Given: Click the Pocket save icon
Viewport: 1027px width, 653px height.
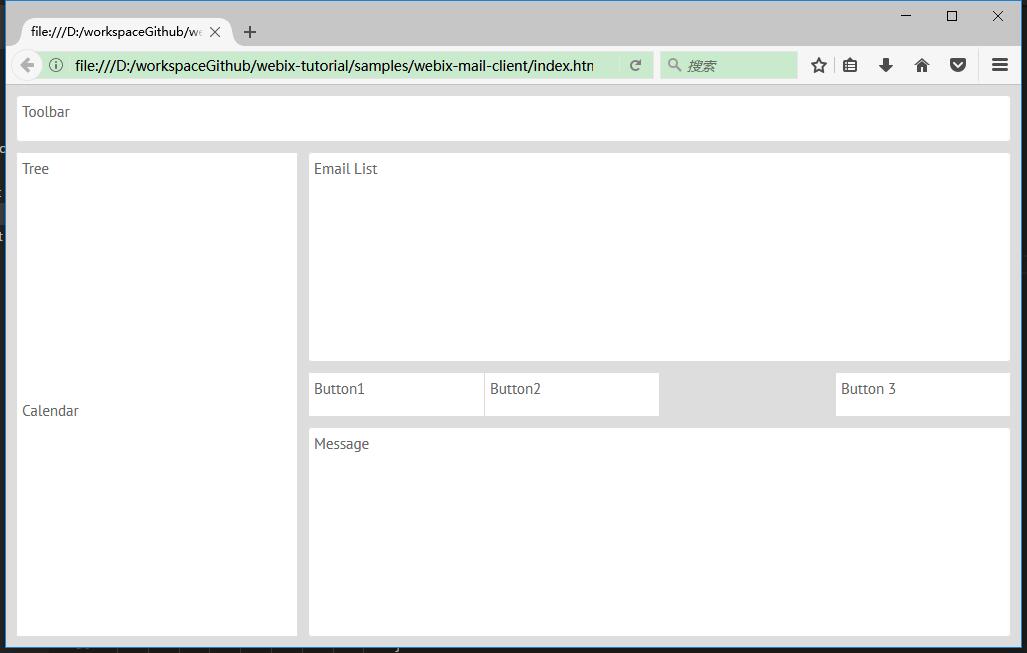Looking at the screenshot, I should pos(958,65).
